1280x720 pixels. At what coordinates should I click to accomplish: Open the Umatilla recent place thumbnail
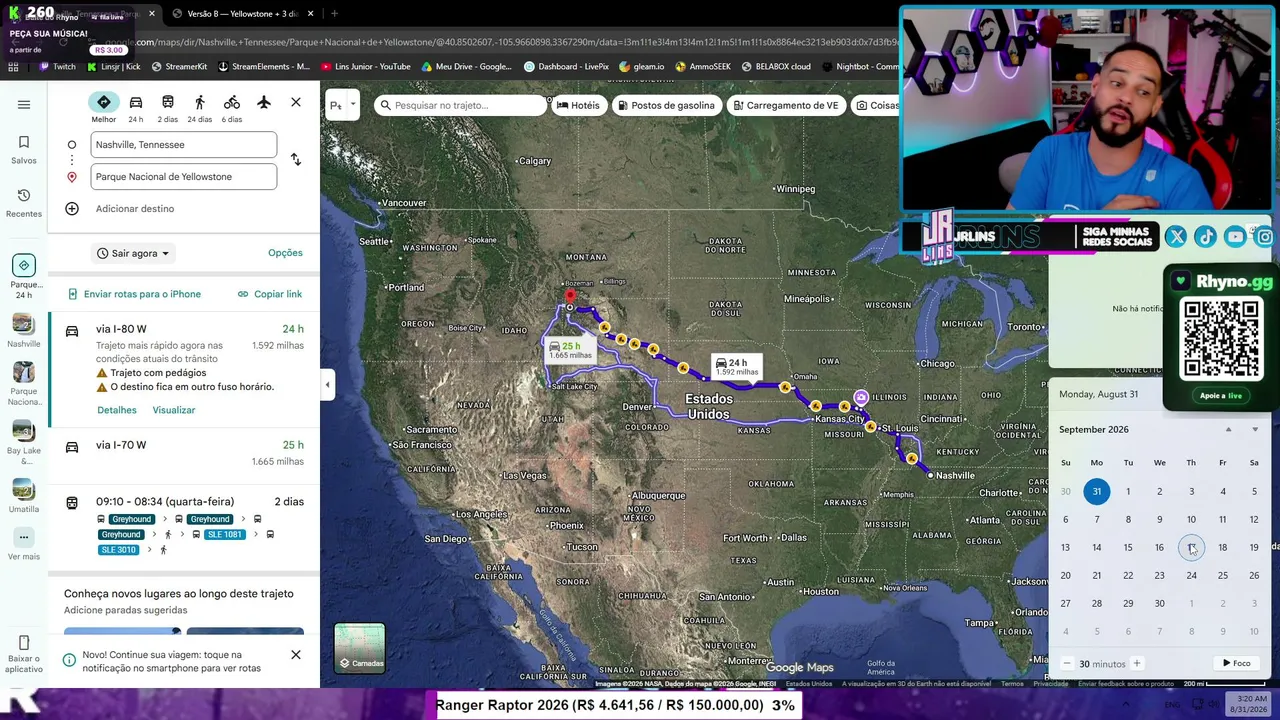[24, 496]
